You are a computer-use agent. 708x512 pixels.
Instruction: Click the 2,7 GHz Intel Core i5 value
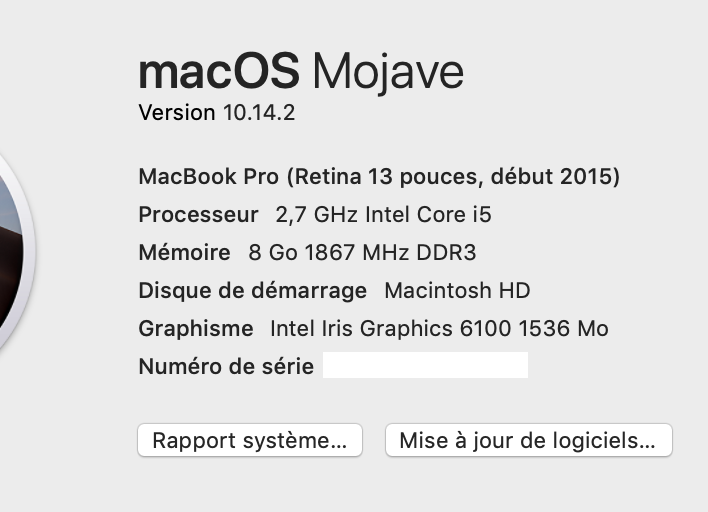tap(383, 215)
